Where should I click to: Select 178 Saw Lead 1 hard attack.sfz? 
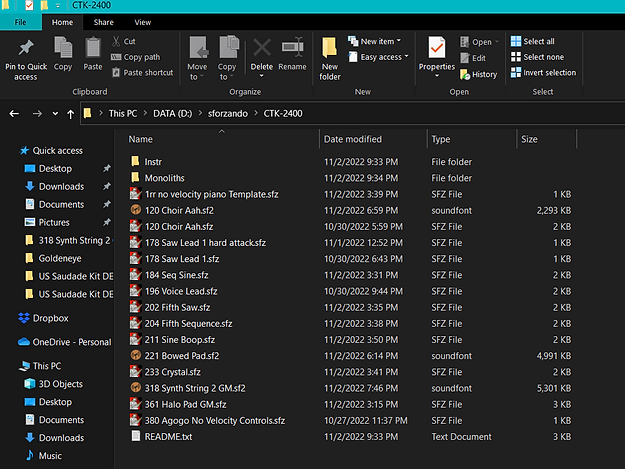click(205, 243)
